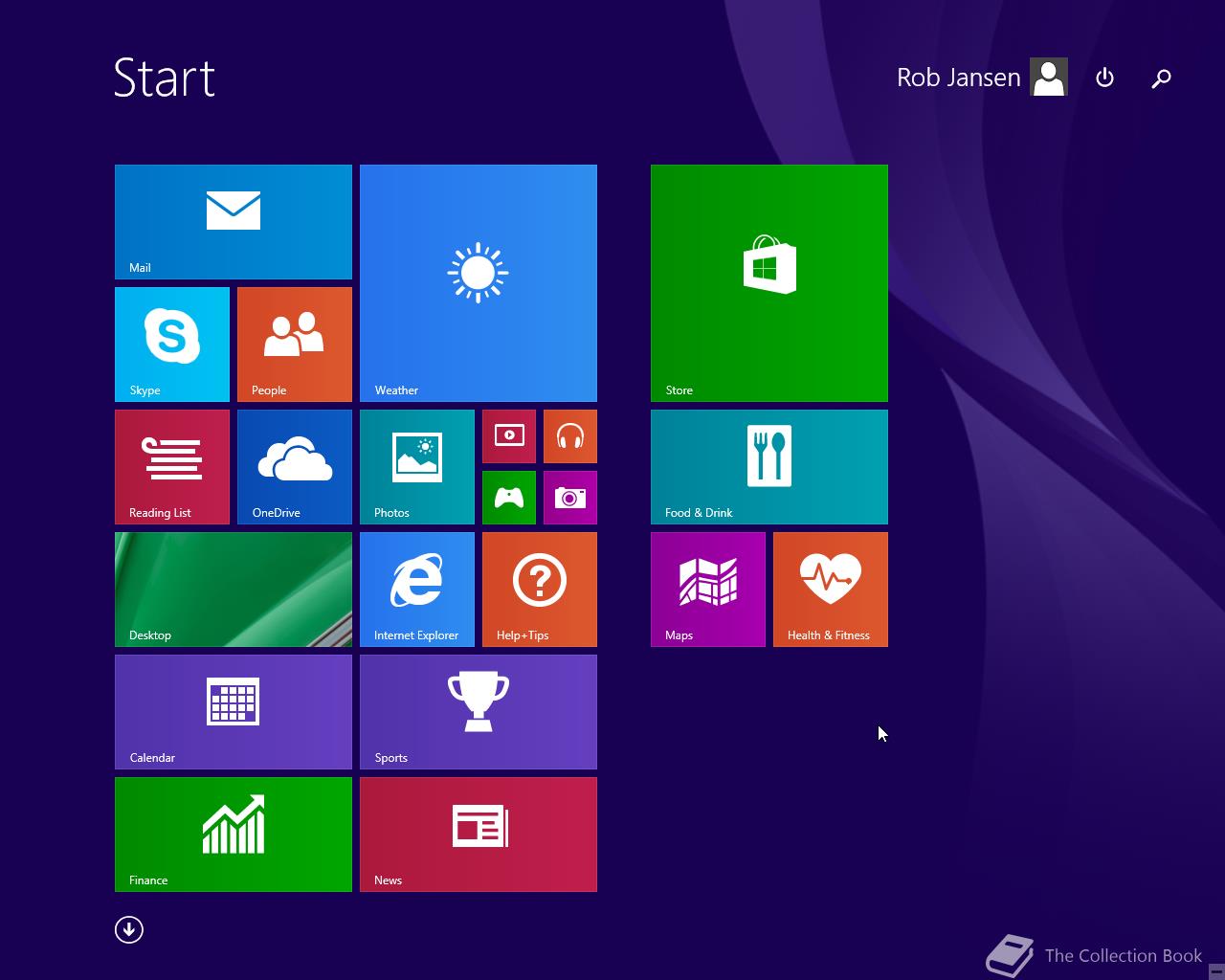Open the Weather tile

[x=479, y=283]
